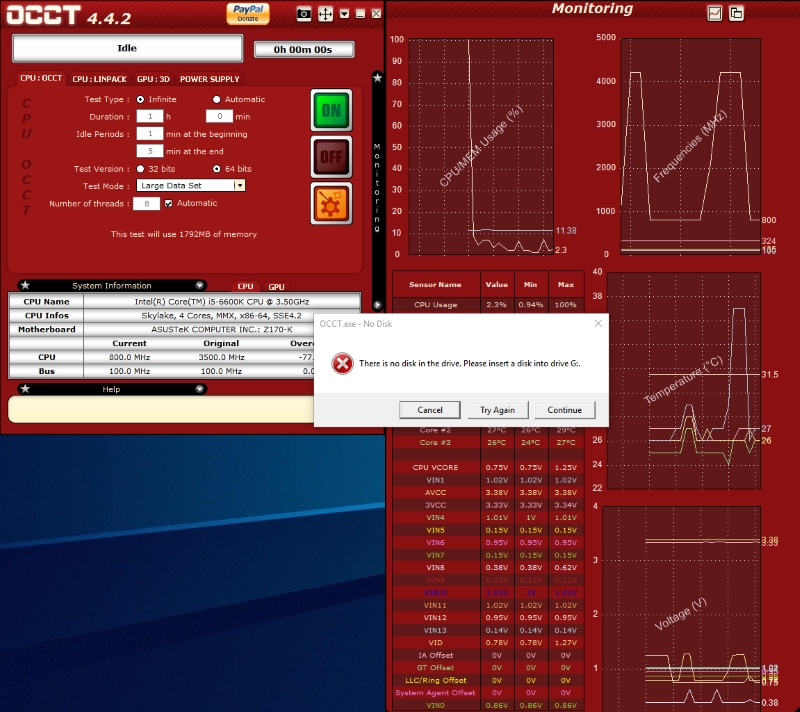800x712 pixels.
Task: Click the PayPal Donate button
Action: coord(248,13)
